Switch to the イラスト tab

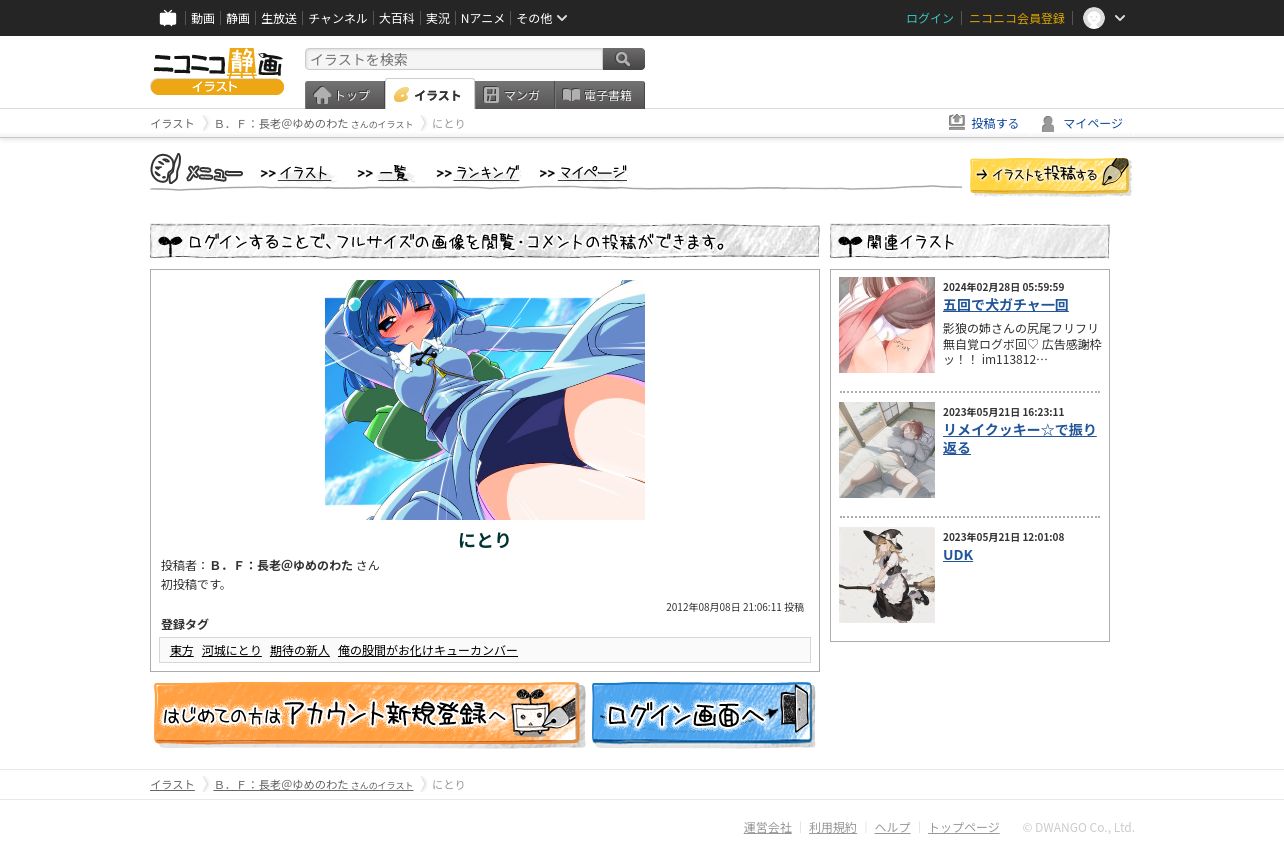(430, 95)
